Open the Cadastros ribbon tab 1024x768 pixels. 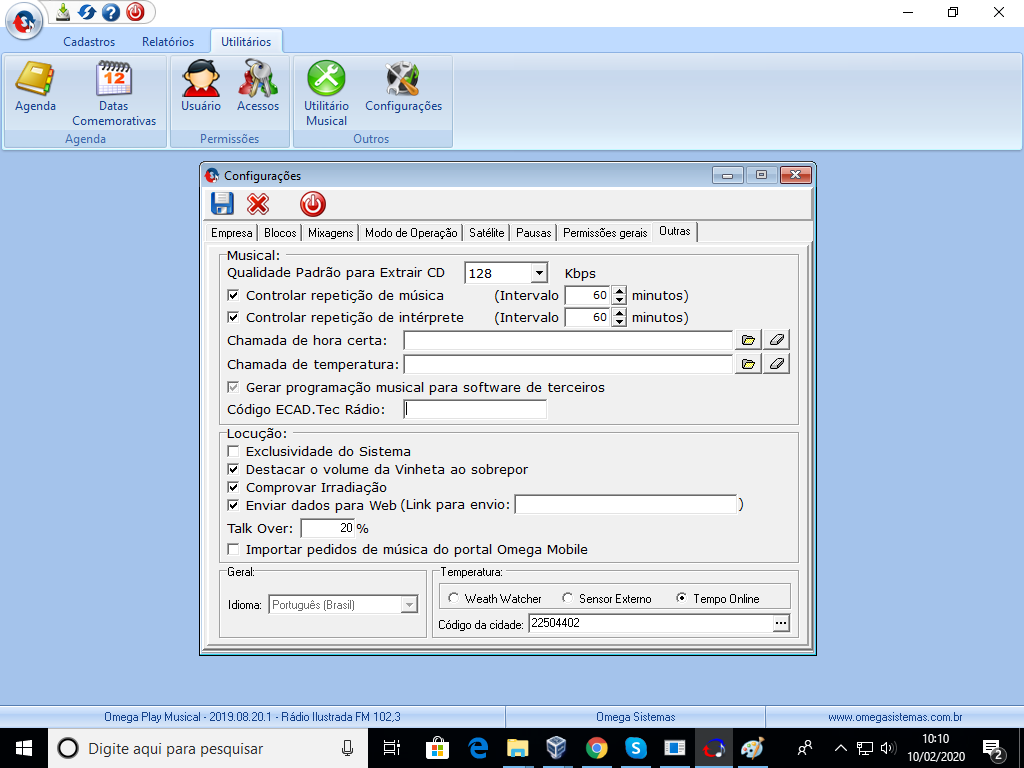[x=89, y=42]
